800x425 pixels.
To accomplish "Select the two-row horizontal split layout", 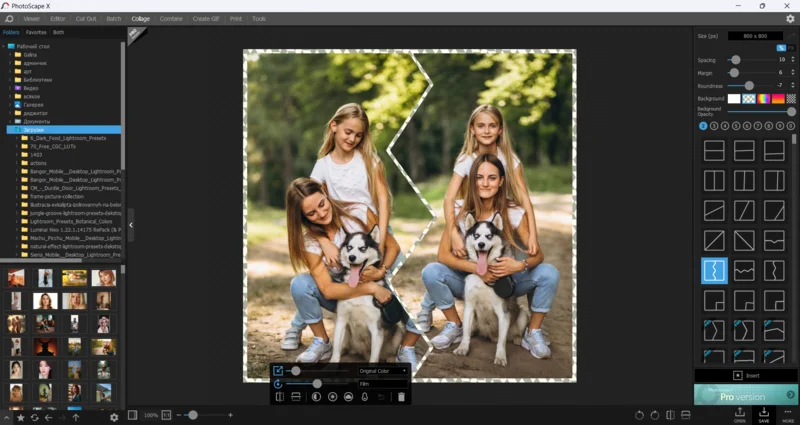I will 714,151.
